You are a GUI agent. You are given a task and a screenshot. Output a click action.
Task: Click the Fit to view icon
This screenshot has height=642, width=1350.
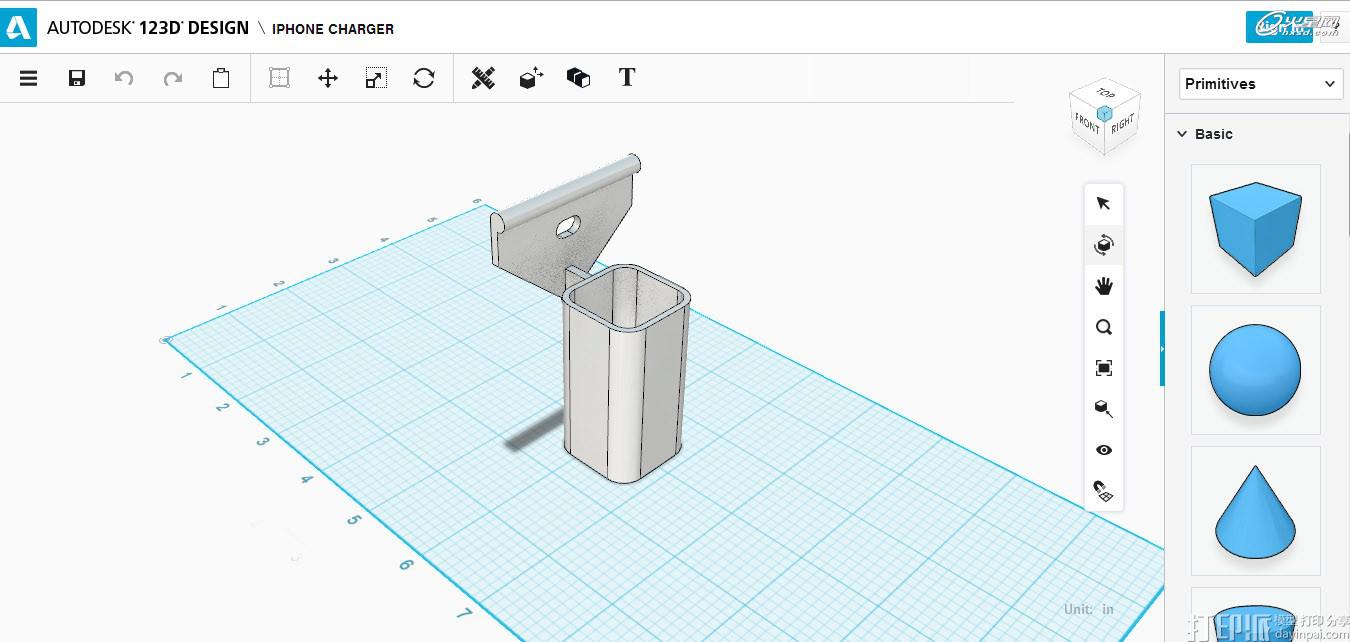(x=1104, y=368)
